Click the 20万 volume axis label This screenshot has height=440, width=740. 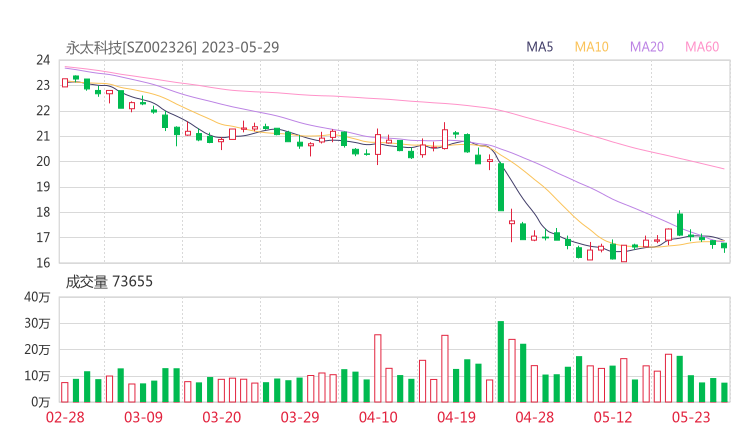point(37,349)
